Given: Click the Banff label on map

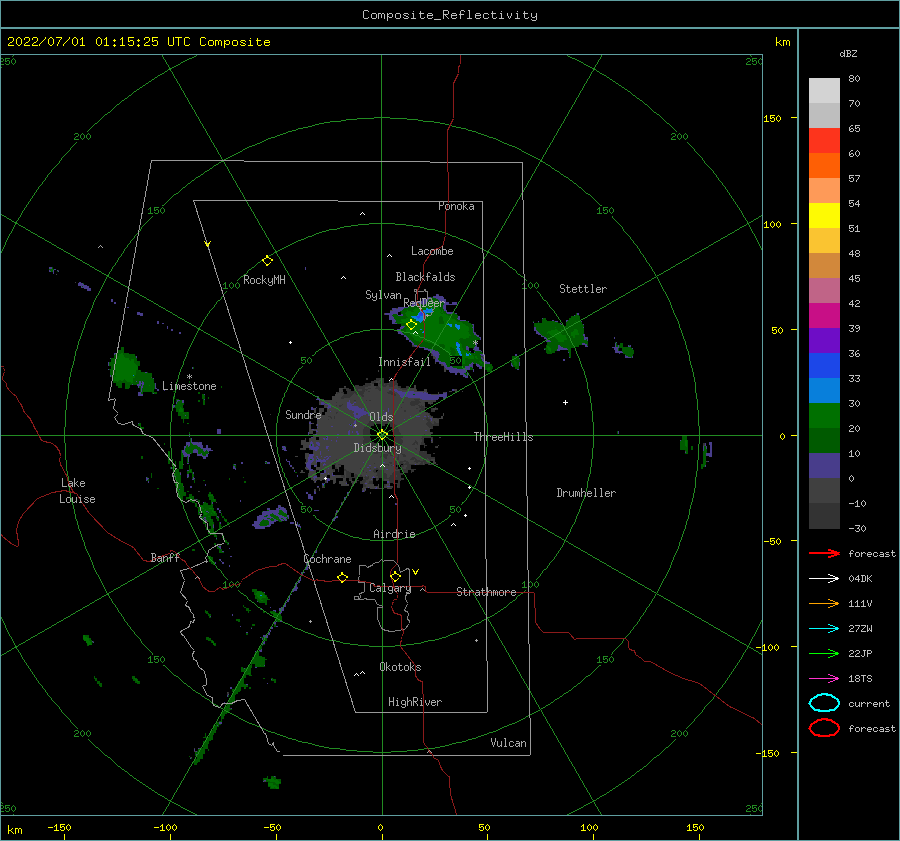Looking at the screenshot, I should [165, 557].
